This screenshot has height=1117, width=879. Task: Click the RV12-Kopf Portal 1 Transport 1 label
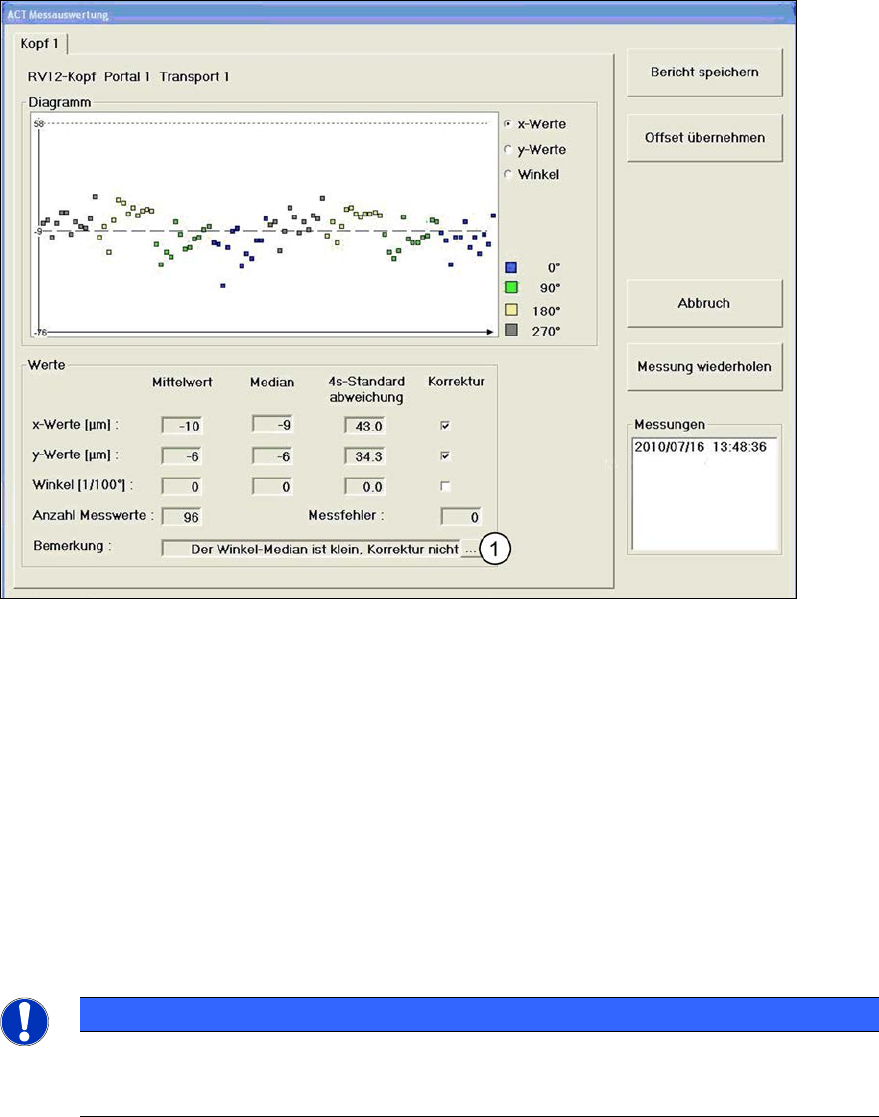[128, 77]
